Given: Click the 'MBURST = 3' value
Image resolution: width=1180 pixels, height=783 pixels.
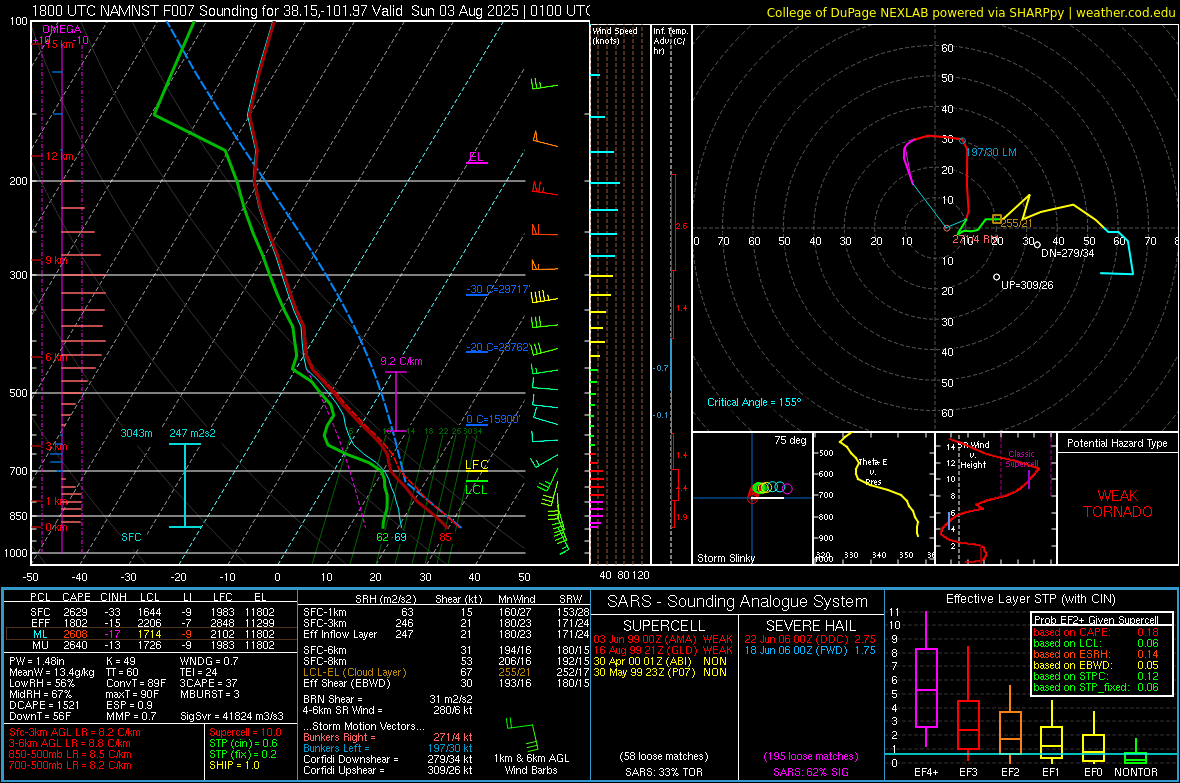Looking at the screenshot, I should pyautogui.click(x=209, y=693).
